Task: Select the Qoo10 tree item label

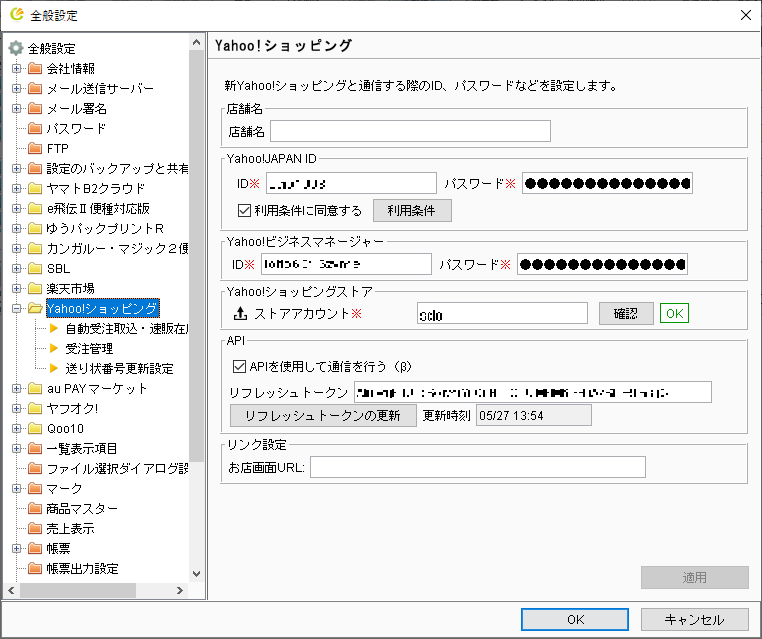Action: (x=65, y=428)
